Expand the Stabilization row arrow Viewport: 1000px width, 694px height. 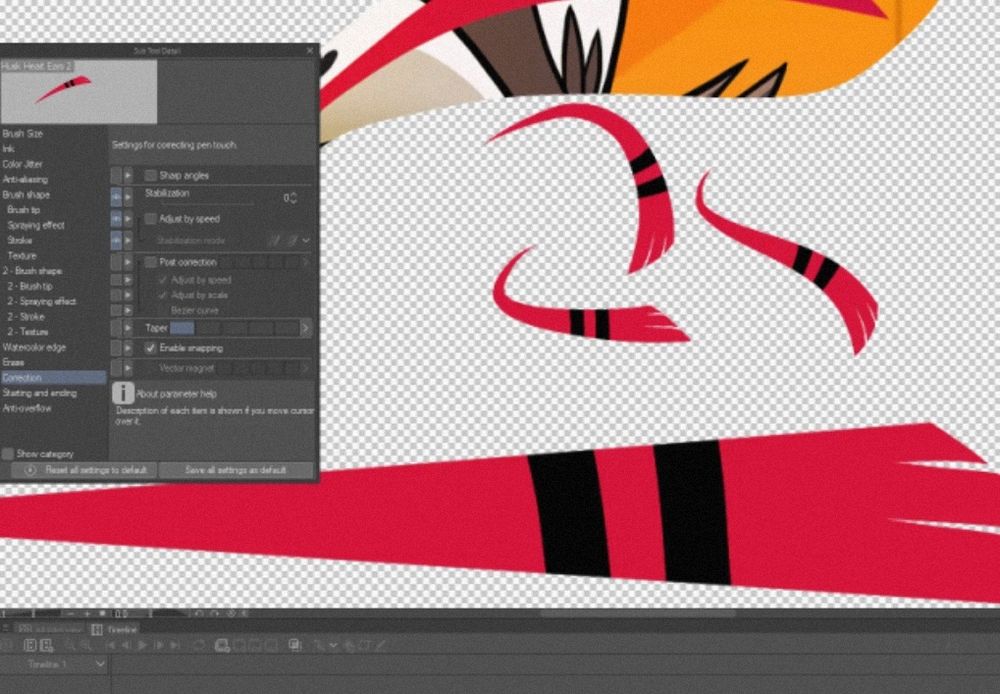point(128,197)
